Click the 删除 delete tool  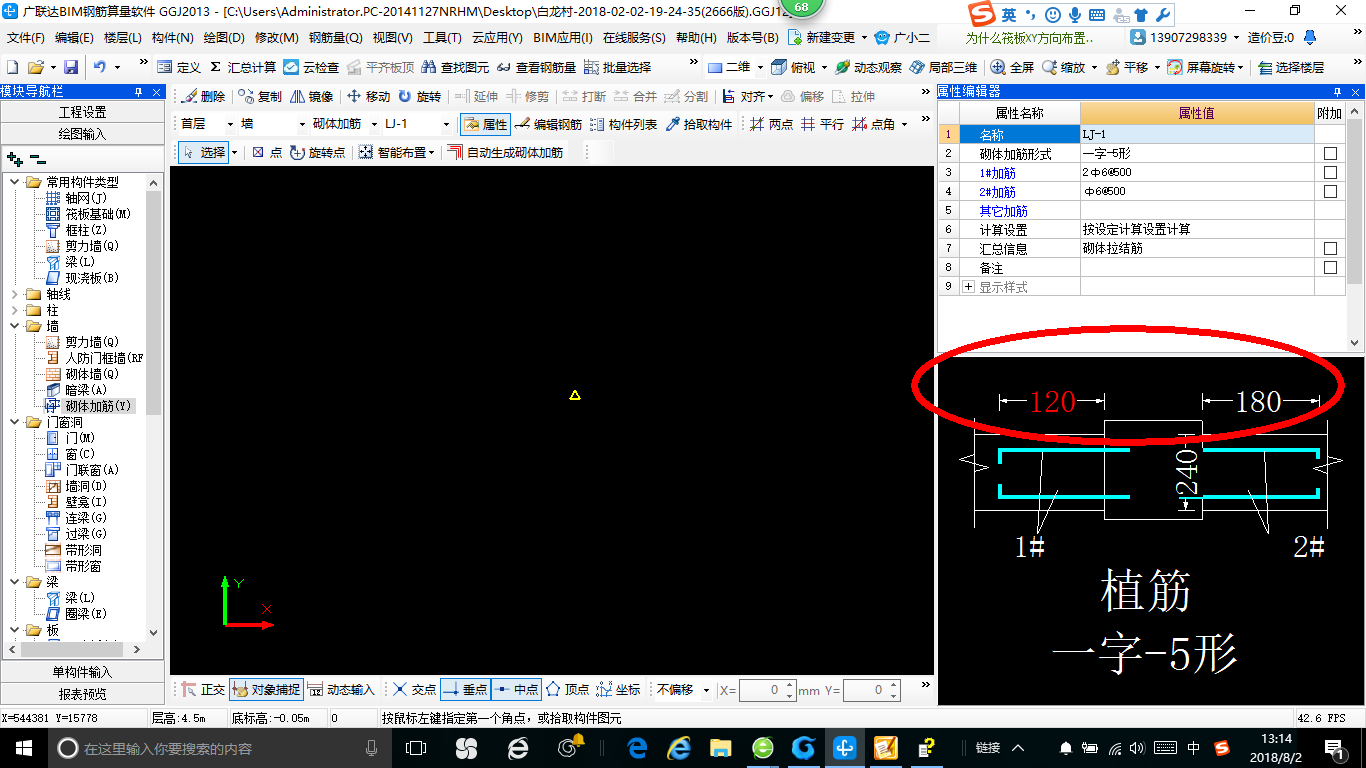pyautogui.click(x=203, y=97)
